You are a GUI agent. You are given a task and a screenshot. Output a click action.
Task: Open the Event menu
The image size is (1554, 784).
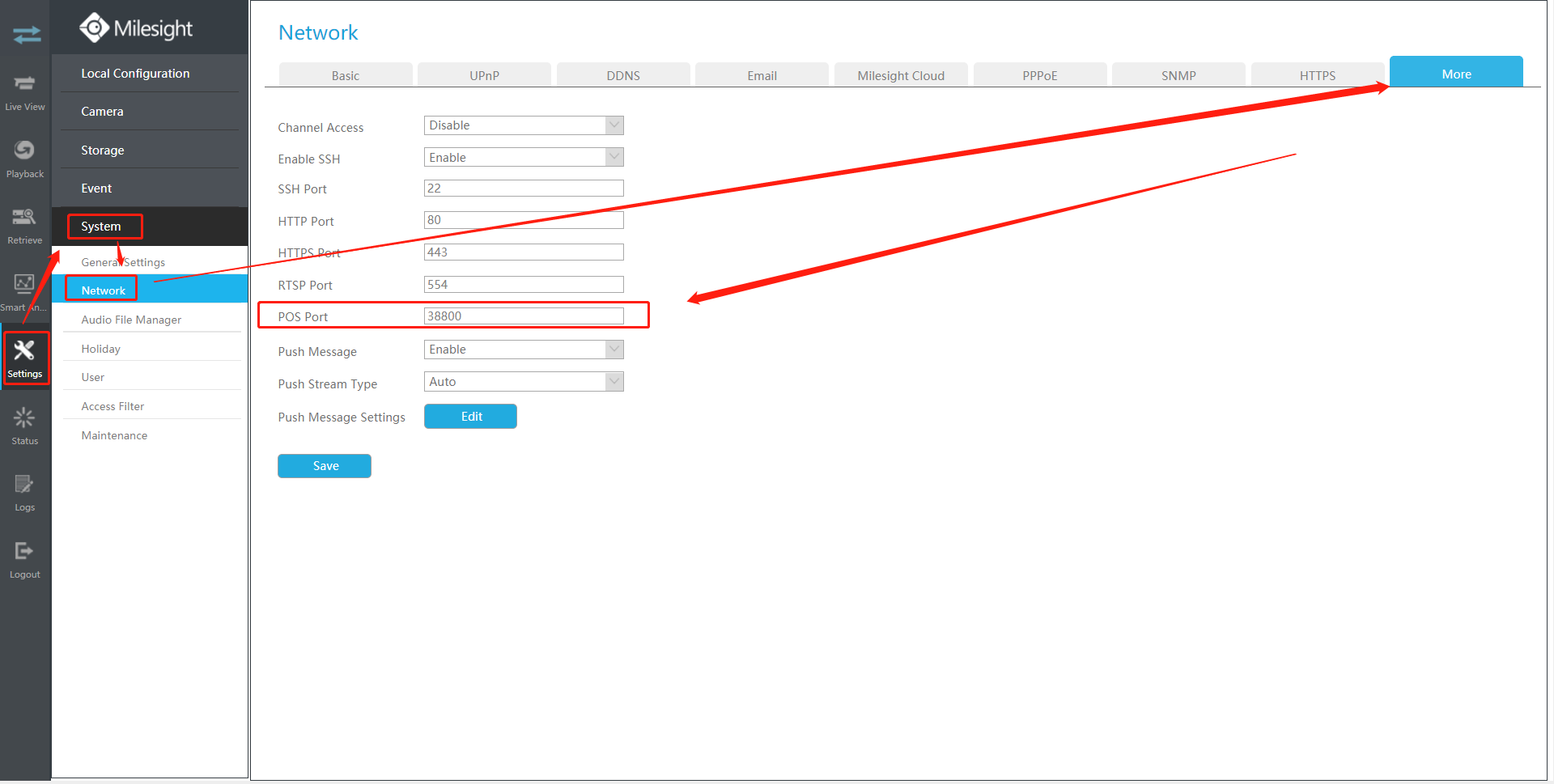tap(150, 189)
